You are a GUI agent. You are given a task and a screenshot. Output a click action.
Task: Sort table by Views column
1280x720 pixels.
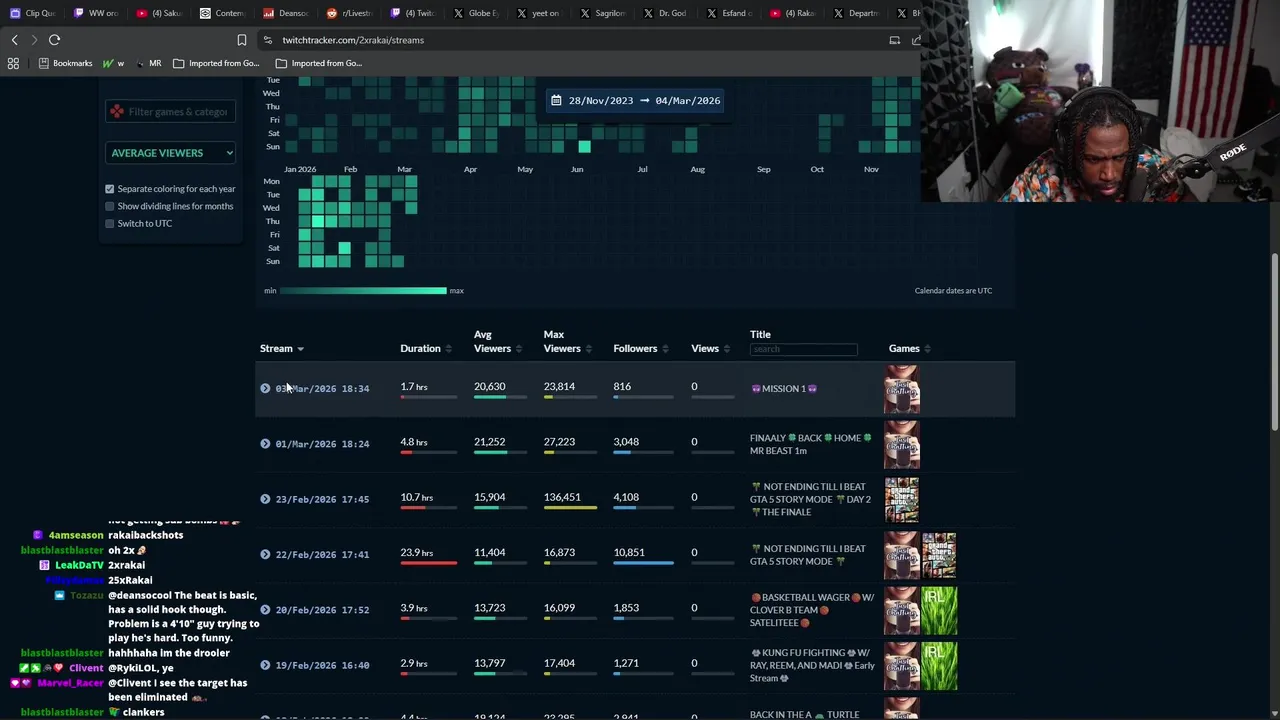[710, 348]
